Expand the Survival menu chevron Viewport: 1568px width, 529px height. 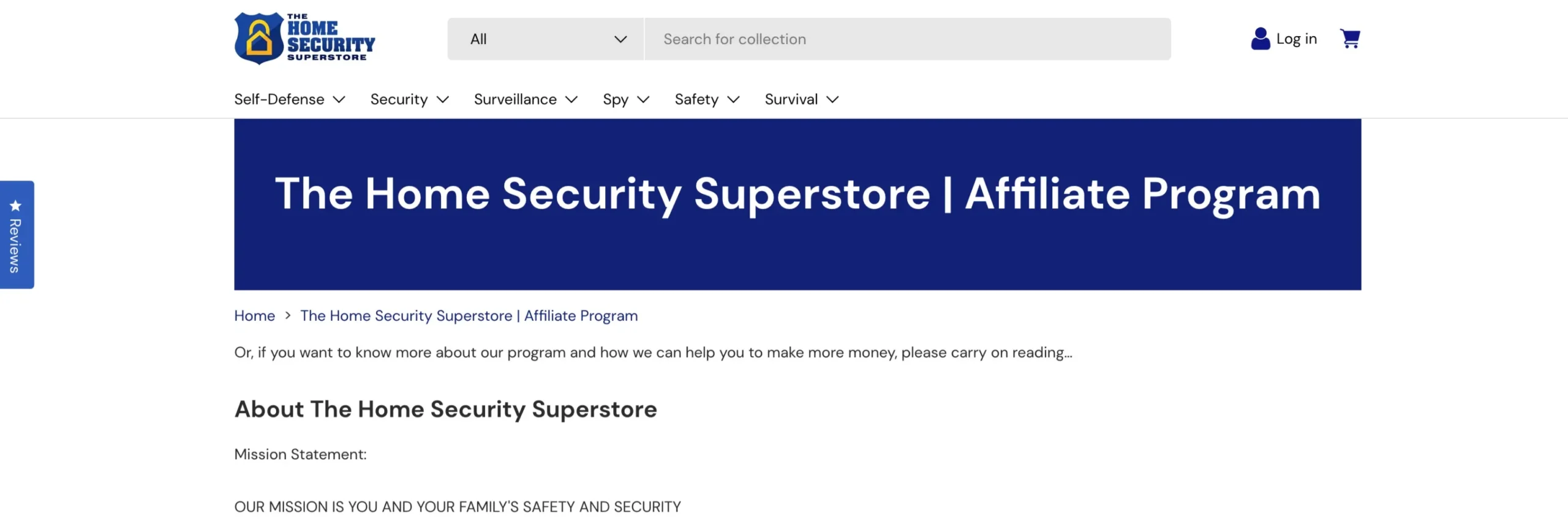tap(832, 100)
